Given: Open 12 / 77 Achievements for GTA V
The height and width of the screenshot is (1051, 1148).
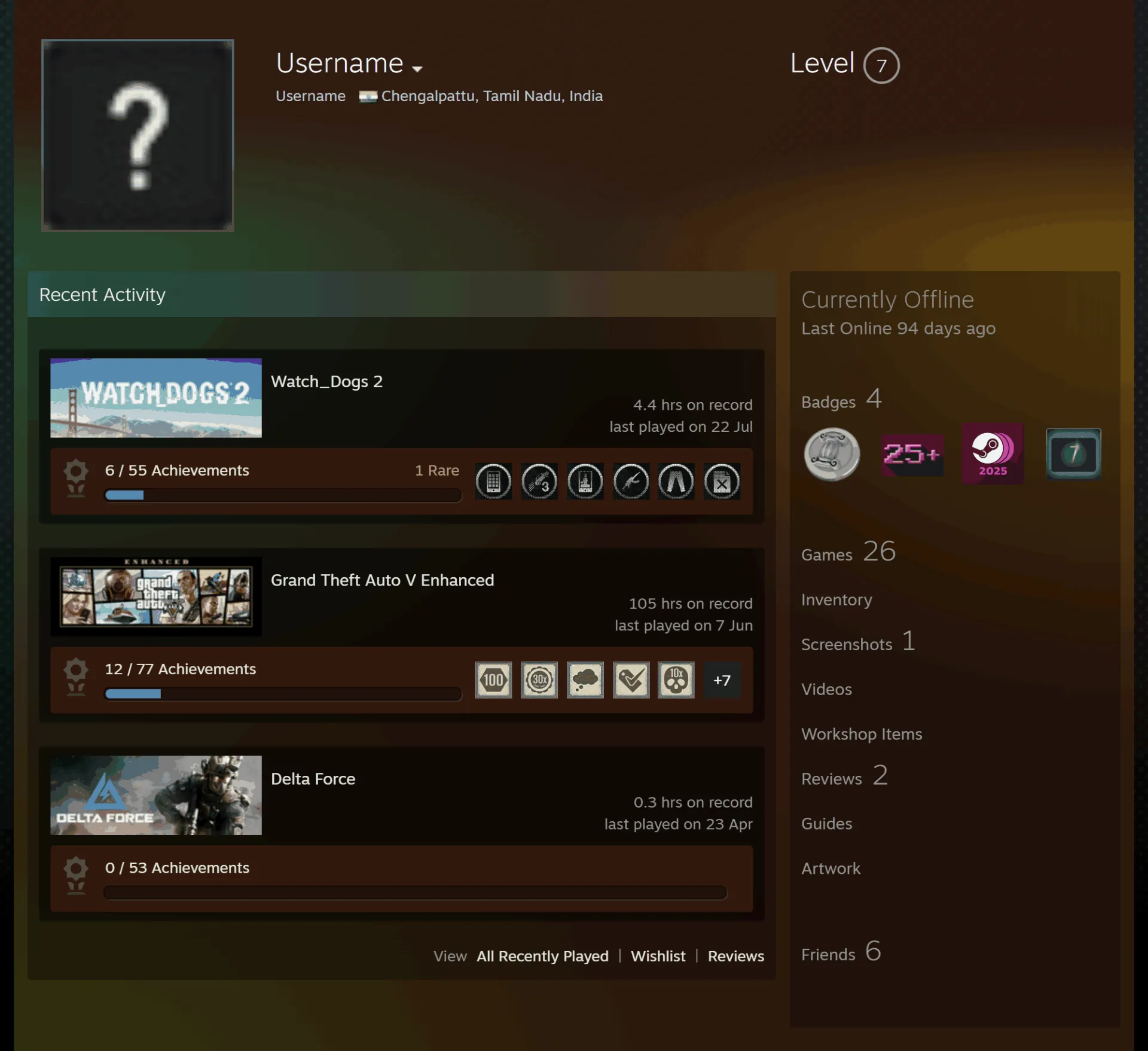Looking at the screenshot, I should (x=180, y=669).
